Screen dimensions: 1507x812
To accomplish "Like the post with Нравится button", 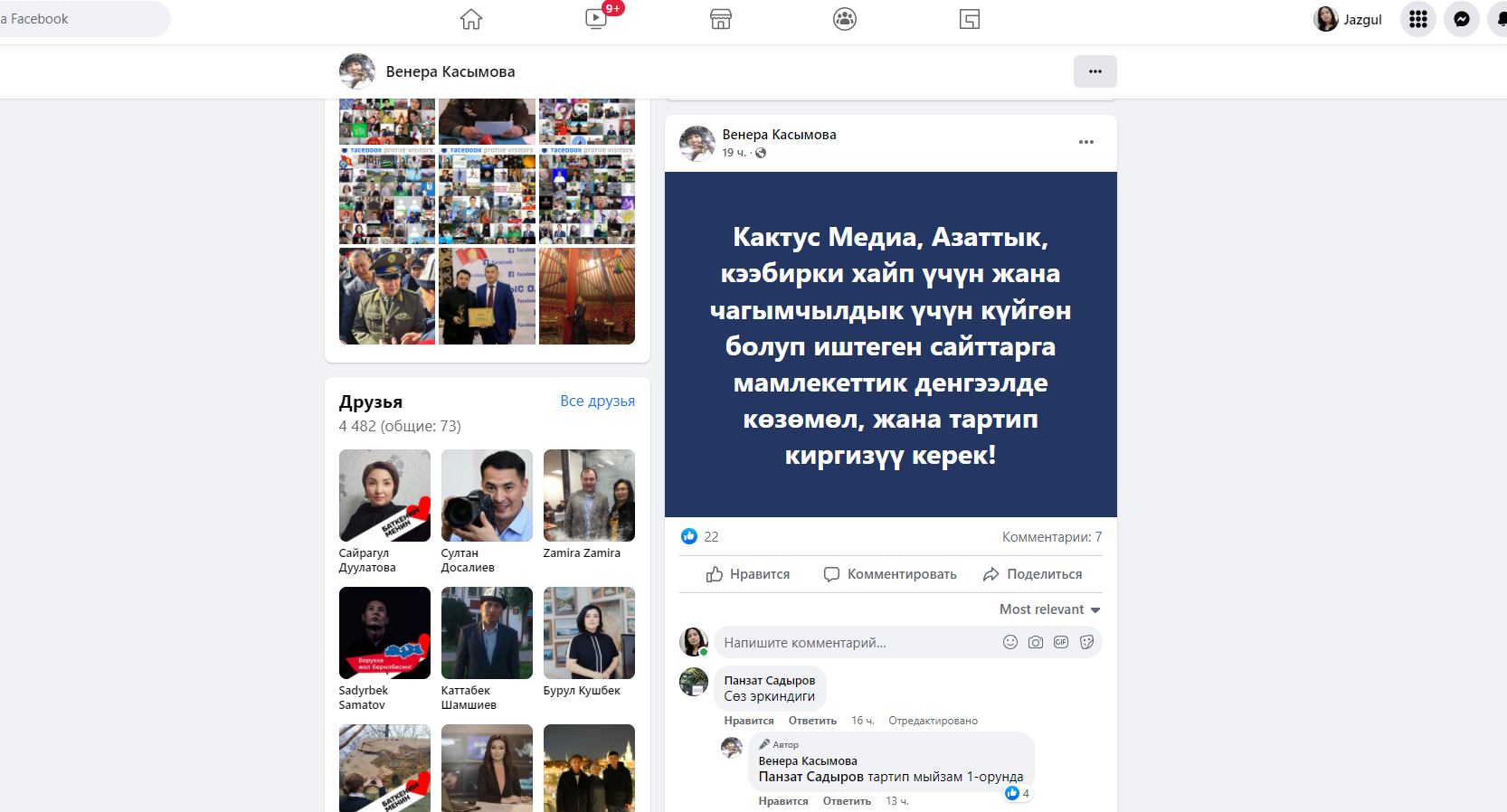I will pyautogui.click(x=748, y=574).
